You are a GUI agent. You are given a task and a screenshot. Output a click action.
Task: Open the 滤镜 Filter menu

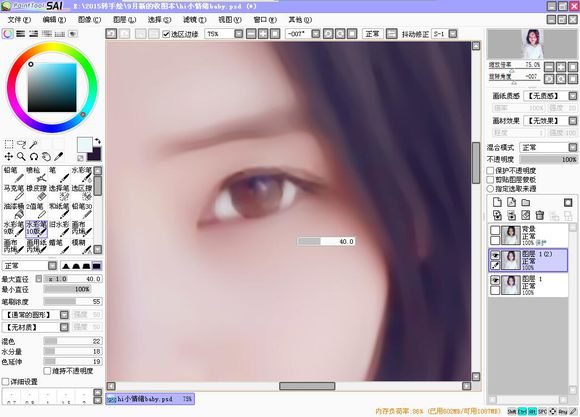pyautogui.click(x=195, y=20)
